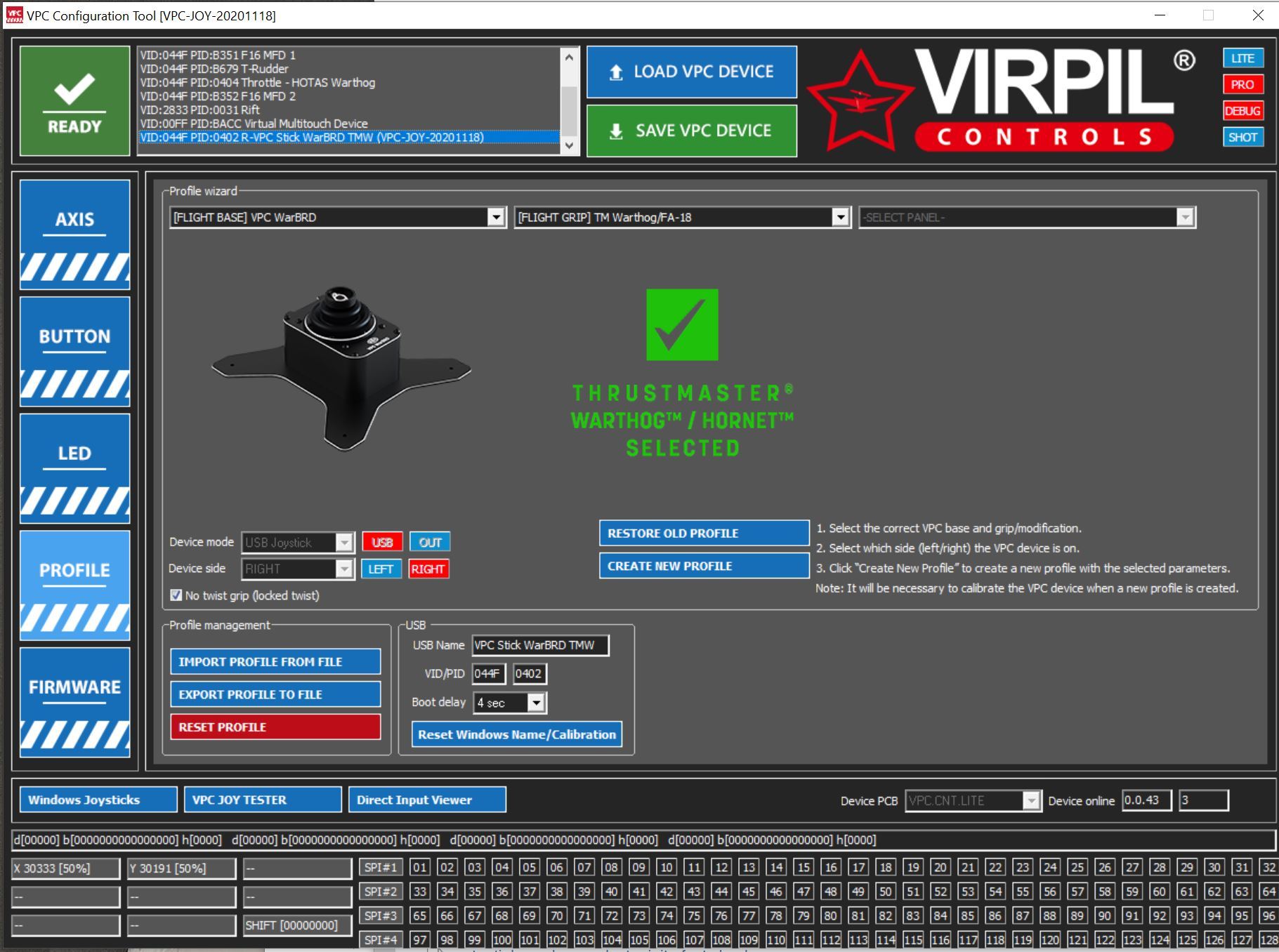The image size is (1279, 952).
Task: Click the green READY status checkmark
Action: (x=74, y=100)
